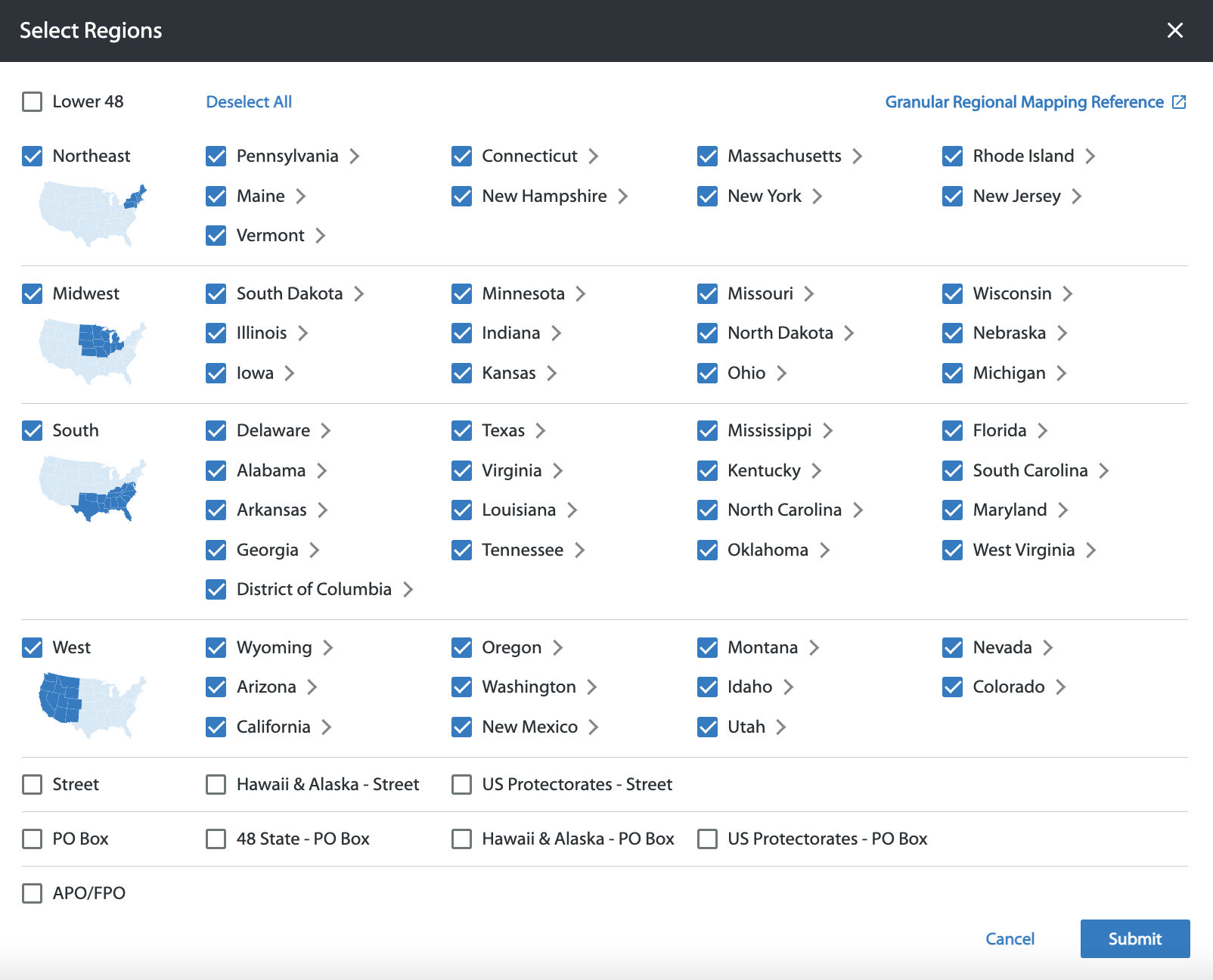Expand Wyoming chevron arrow
The width and height of the screenshot is (1213, 980).
tap(328, 647)
